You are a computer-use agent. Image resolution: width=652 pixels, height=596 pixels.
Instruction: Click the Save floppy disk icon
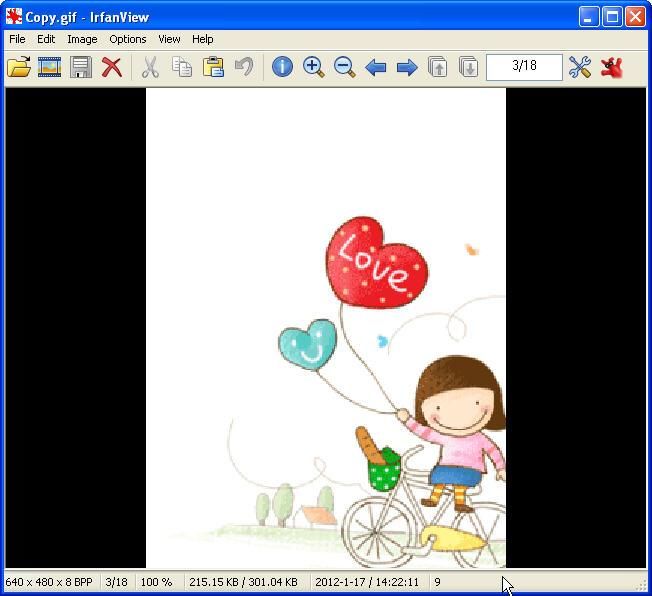coord(81,67)
